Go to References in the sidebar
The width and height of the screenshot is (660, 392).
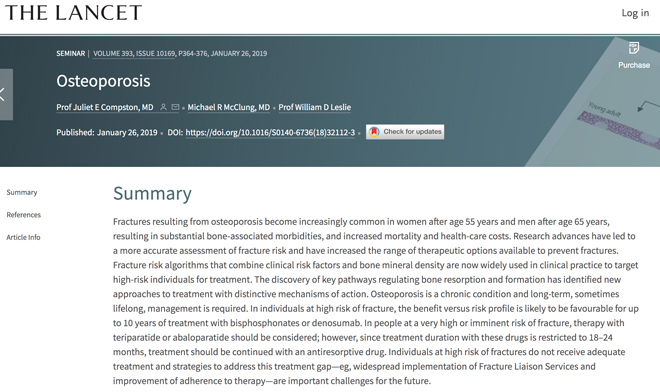tap(24, 215)
